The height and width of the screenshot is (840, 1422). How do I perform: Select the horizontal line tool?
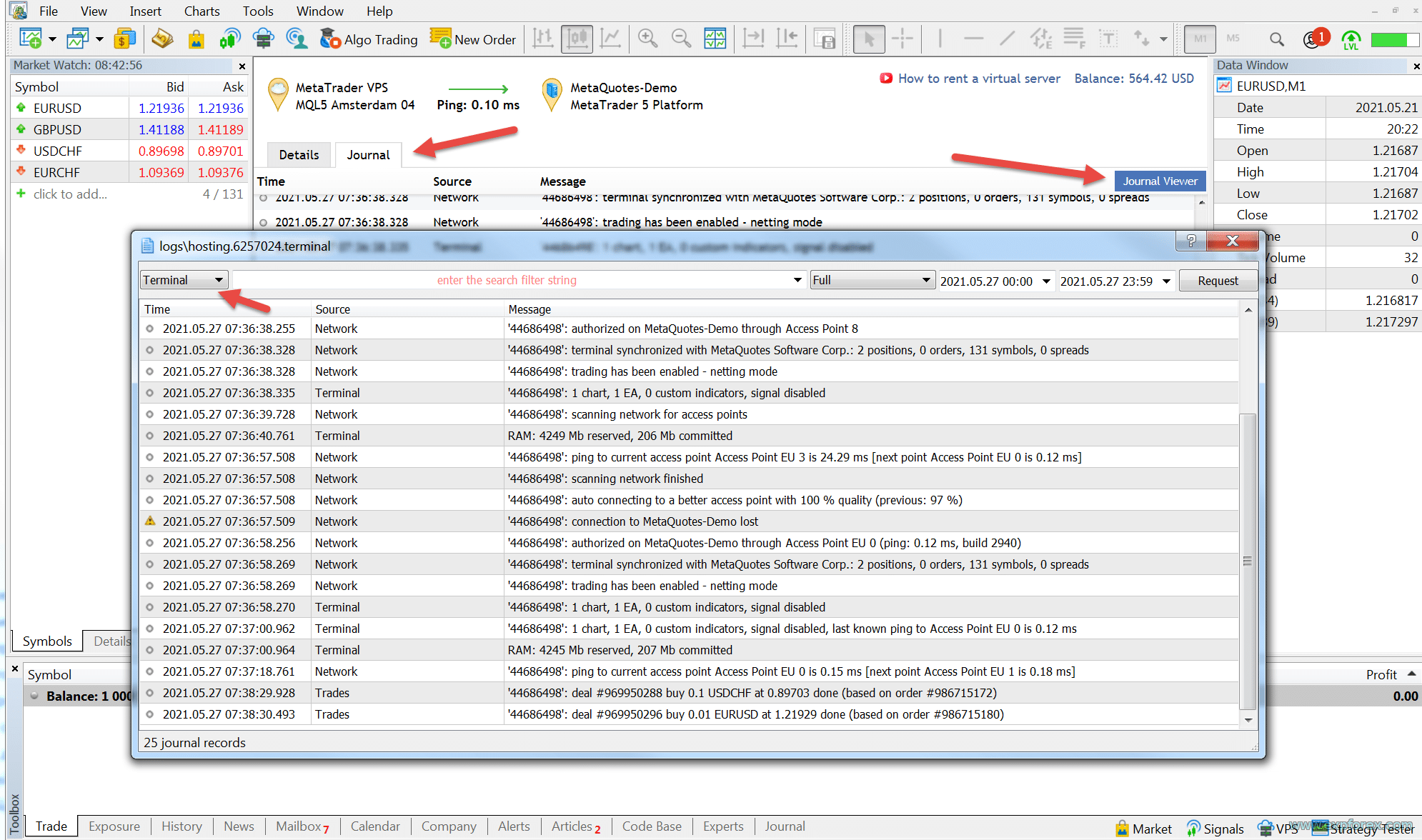[x=973, y=39]
